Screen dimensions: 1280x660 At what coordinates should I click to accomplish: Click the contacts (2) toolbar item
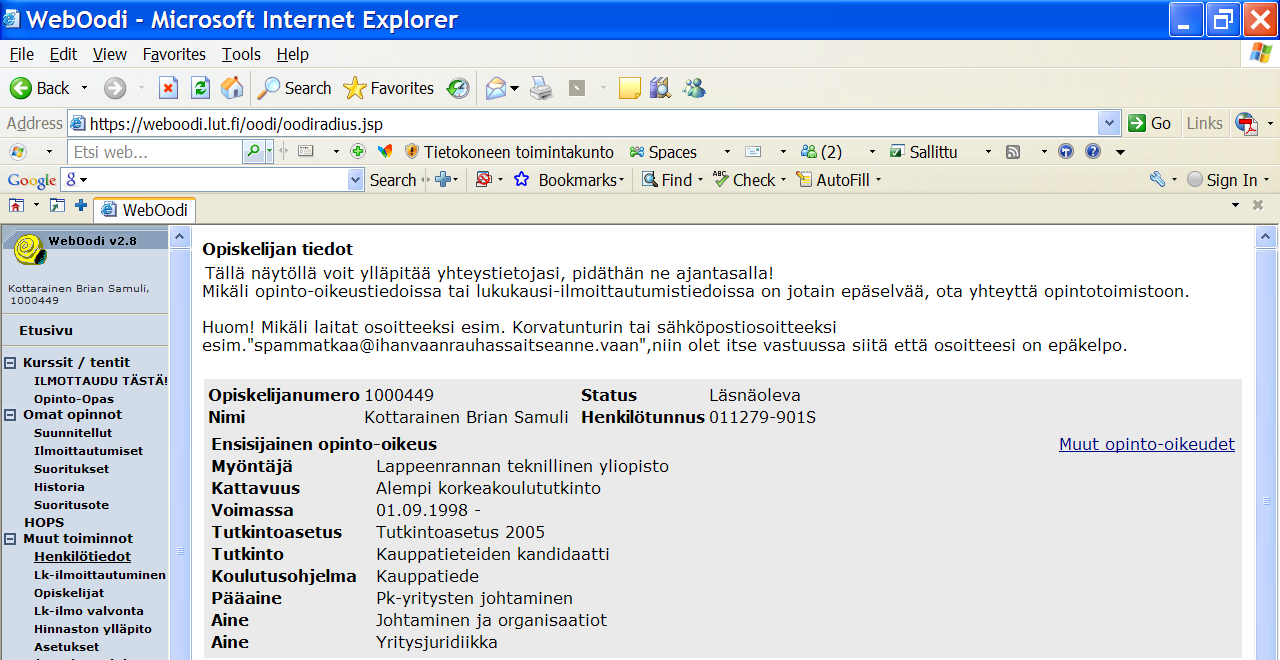click(822, 152)
